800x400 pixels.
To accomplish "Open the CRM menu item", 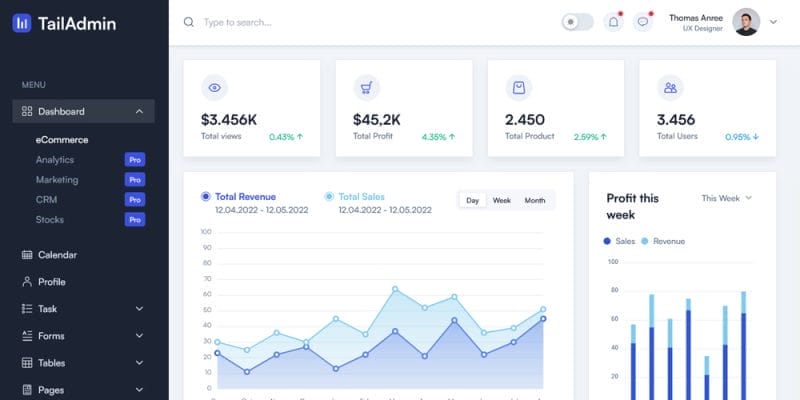I will (46, 199).
